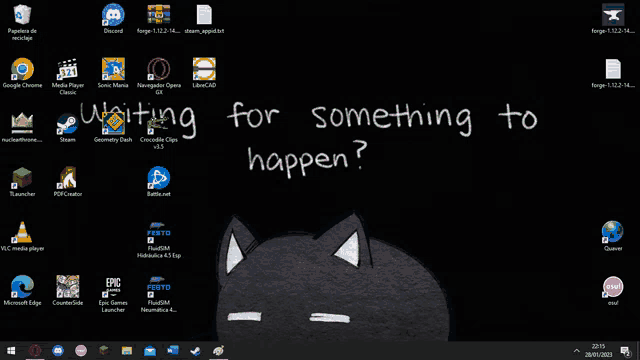Open Papelera de reciclaje desktop icon

tap(22, 22)
